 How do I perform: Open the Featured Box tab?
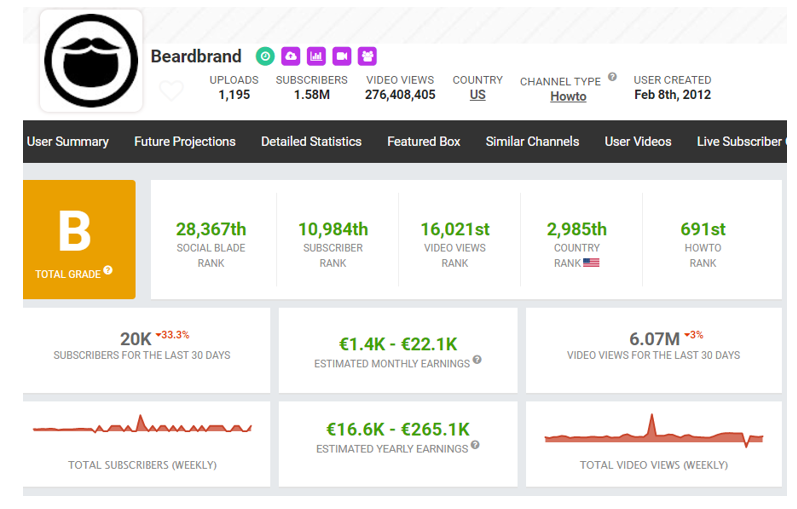pyautogui.click(x=423, y=141)
